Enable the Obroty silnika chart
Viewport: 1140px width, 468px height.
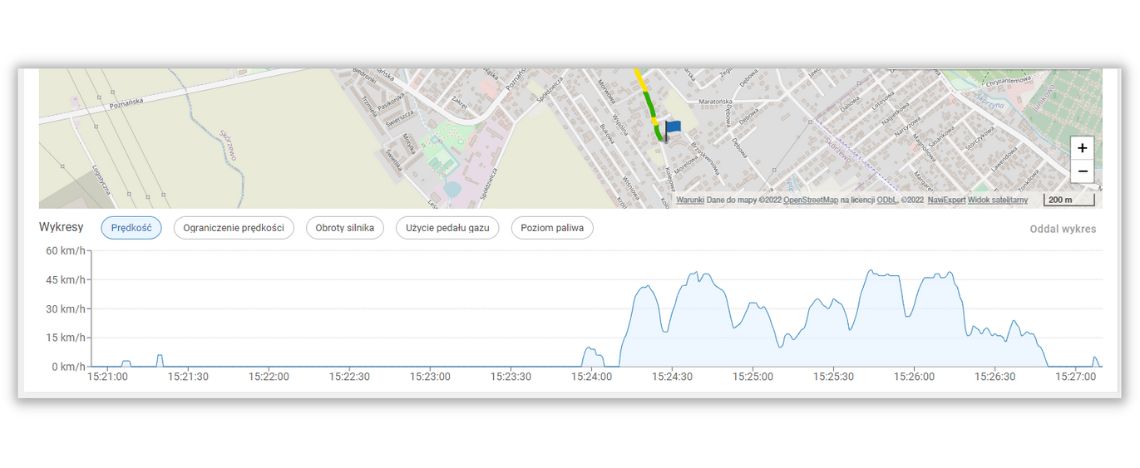tap(344, 228)
